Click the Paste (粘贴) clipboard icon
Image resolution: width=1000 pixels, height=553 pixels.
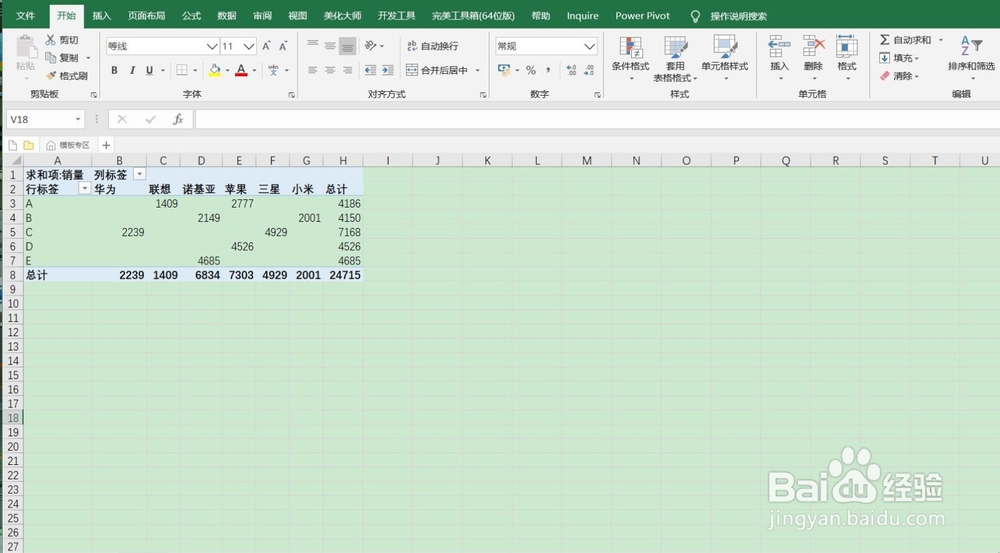(x=26, y=48)
